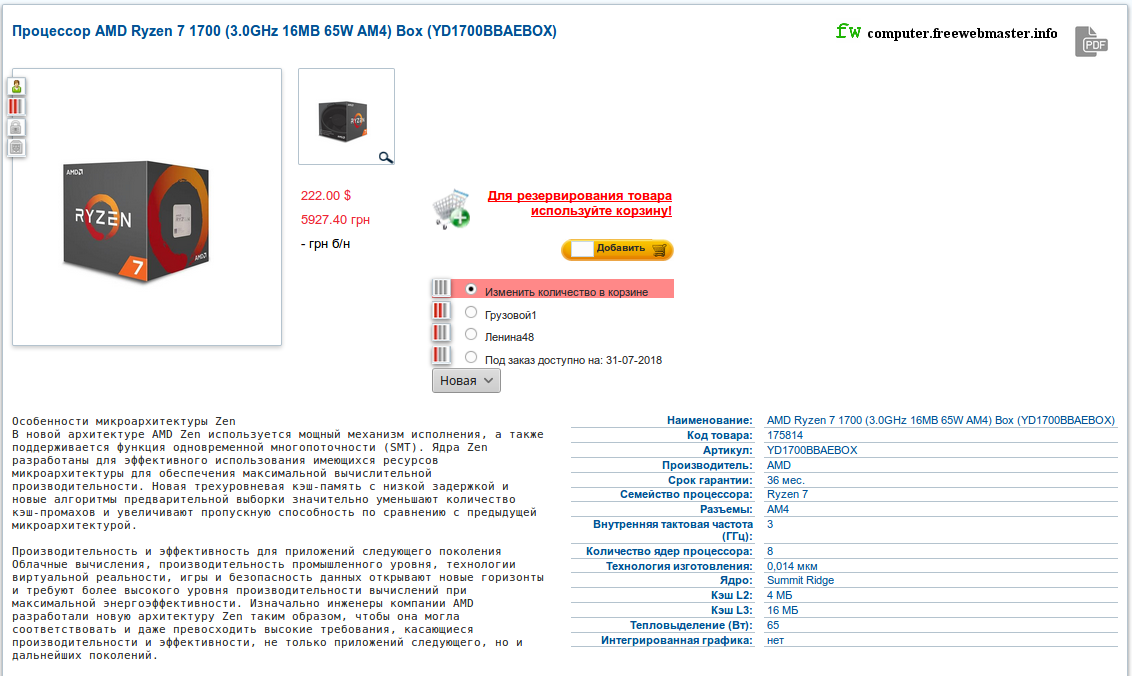This screenshot has height=676, width=1132.
Task: Click the article value YD1700BBAEBOX
Action: [x=812, y=451]
